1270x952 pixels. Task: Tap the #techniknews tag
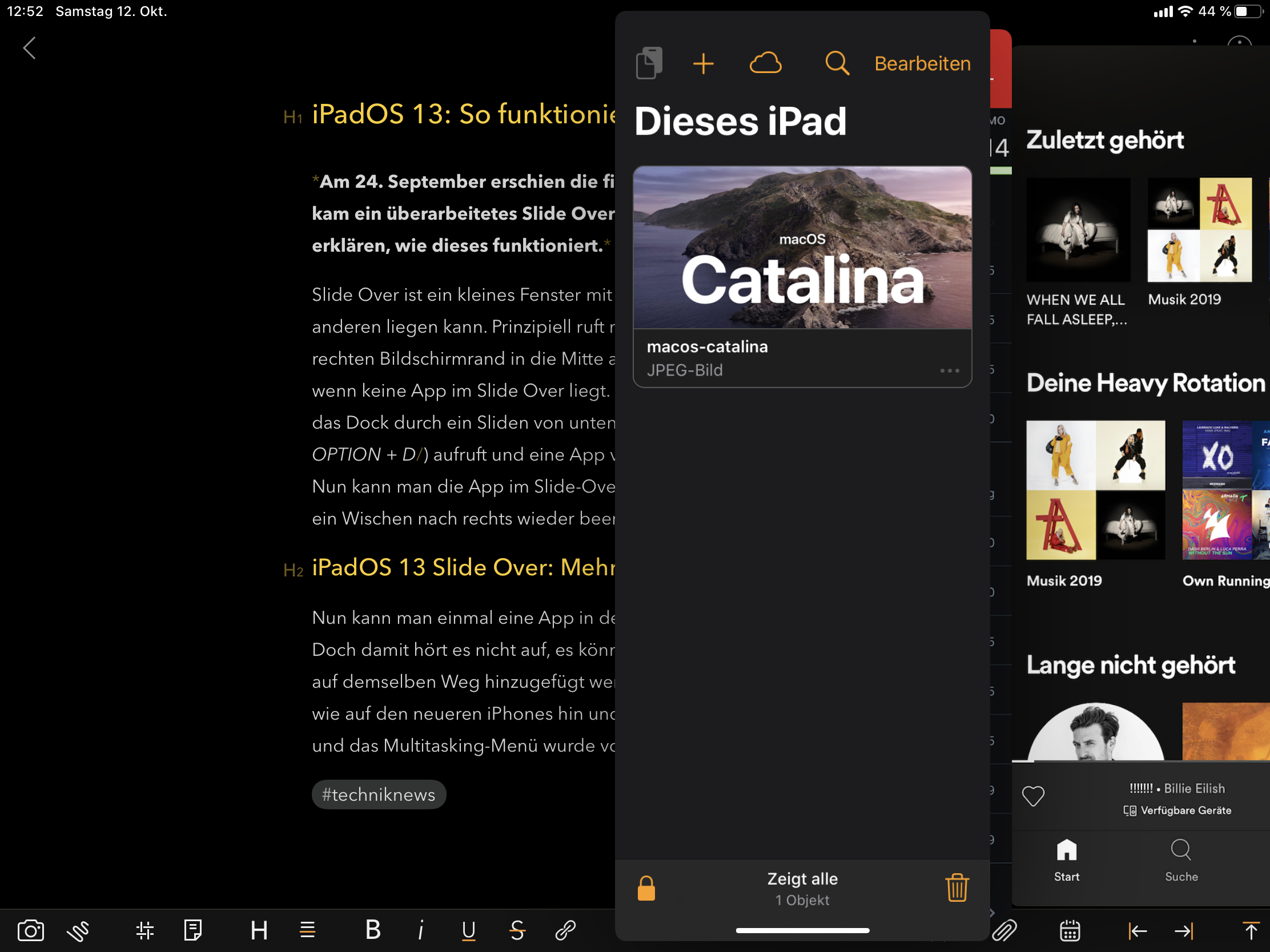(x=379, y=795)
